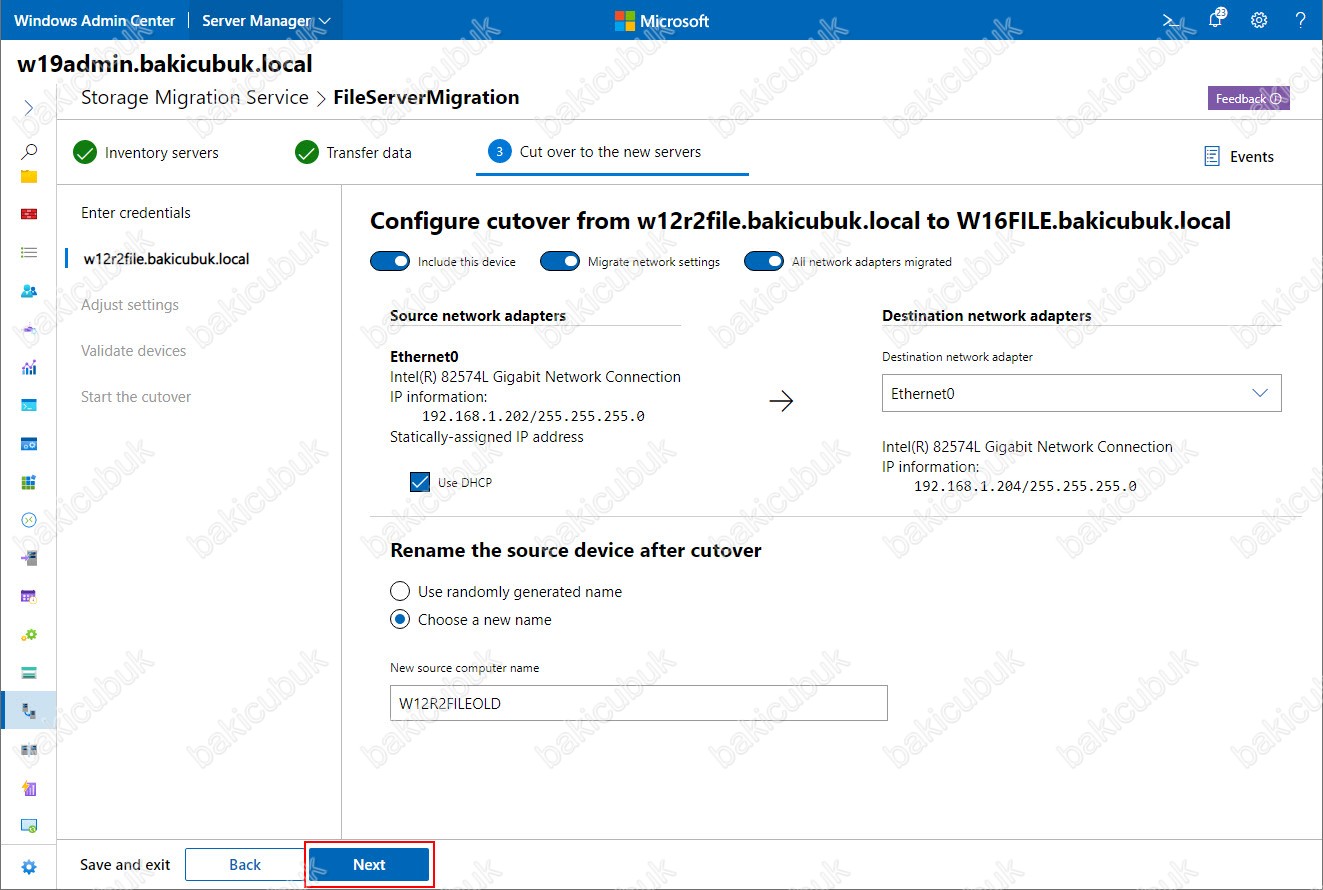
Task: Go to the Transfer data step tab
Action: pos(354,153)
